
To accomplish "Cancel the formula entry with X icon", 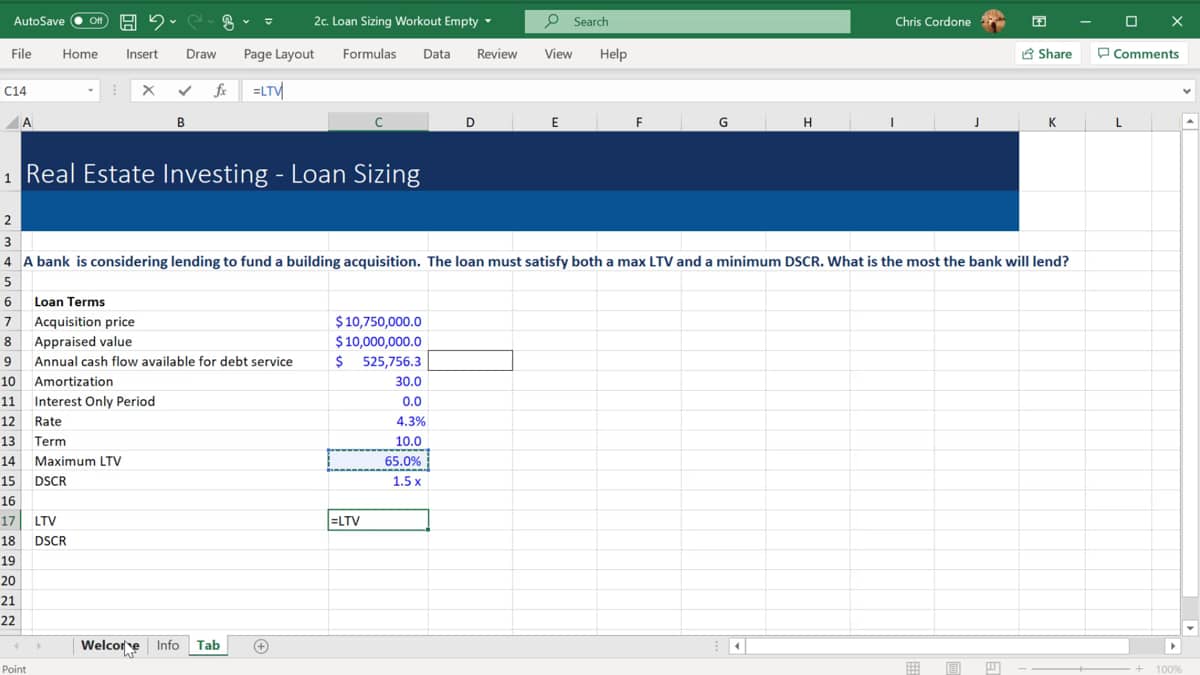I will [148, 91].
